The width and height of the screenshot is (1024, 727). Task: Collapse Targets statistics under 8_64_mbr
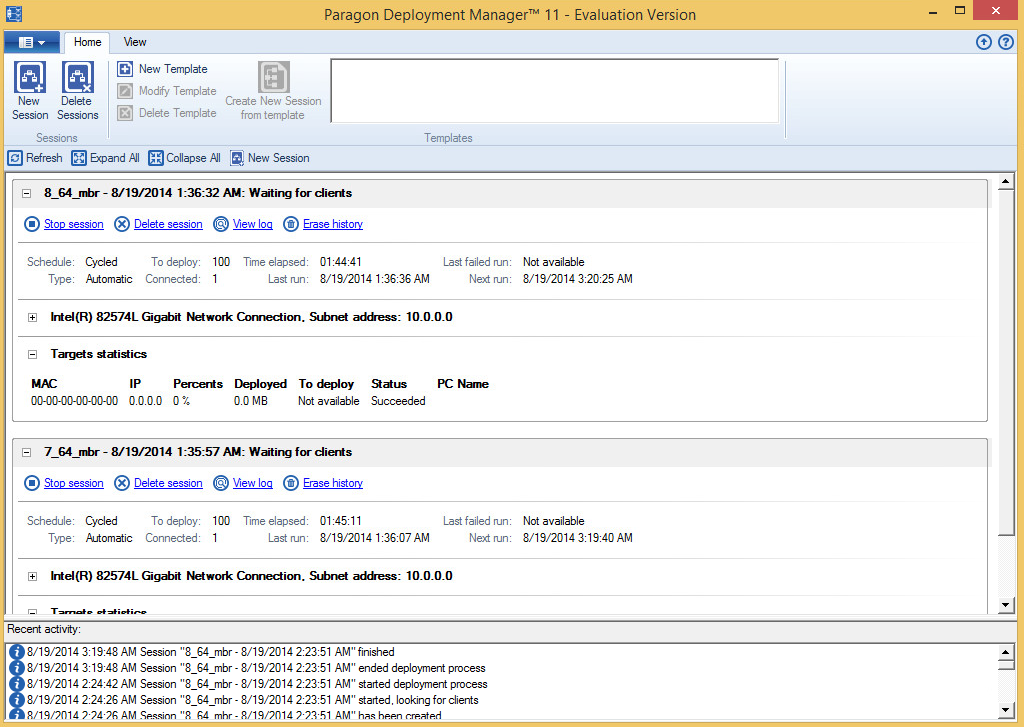(x=33, y=355)
